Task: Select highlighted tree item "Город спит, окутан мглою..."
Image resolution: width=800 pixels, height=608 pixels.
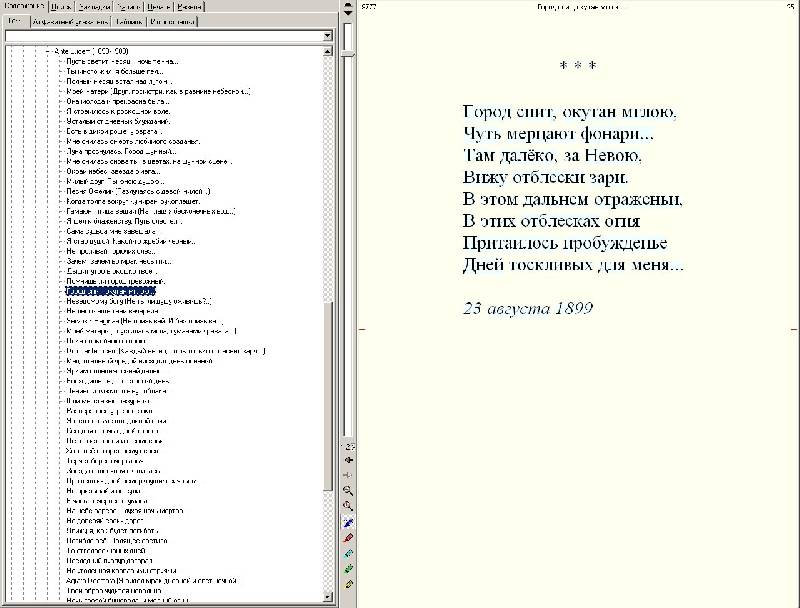Action: (x=110, y=291)
